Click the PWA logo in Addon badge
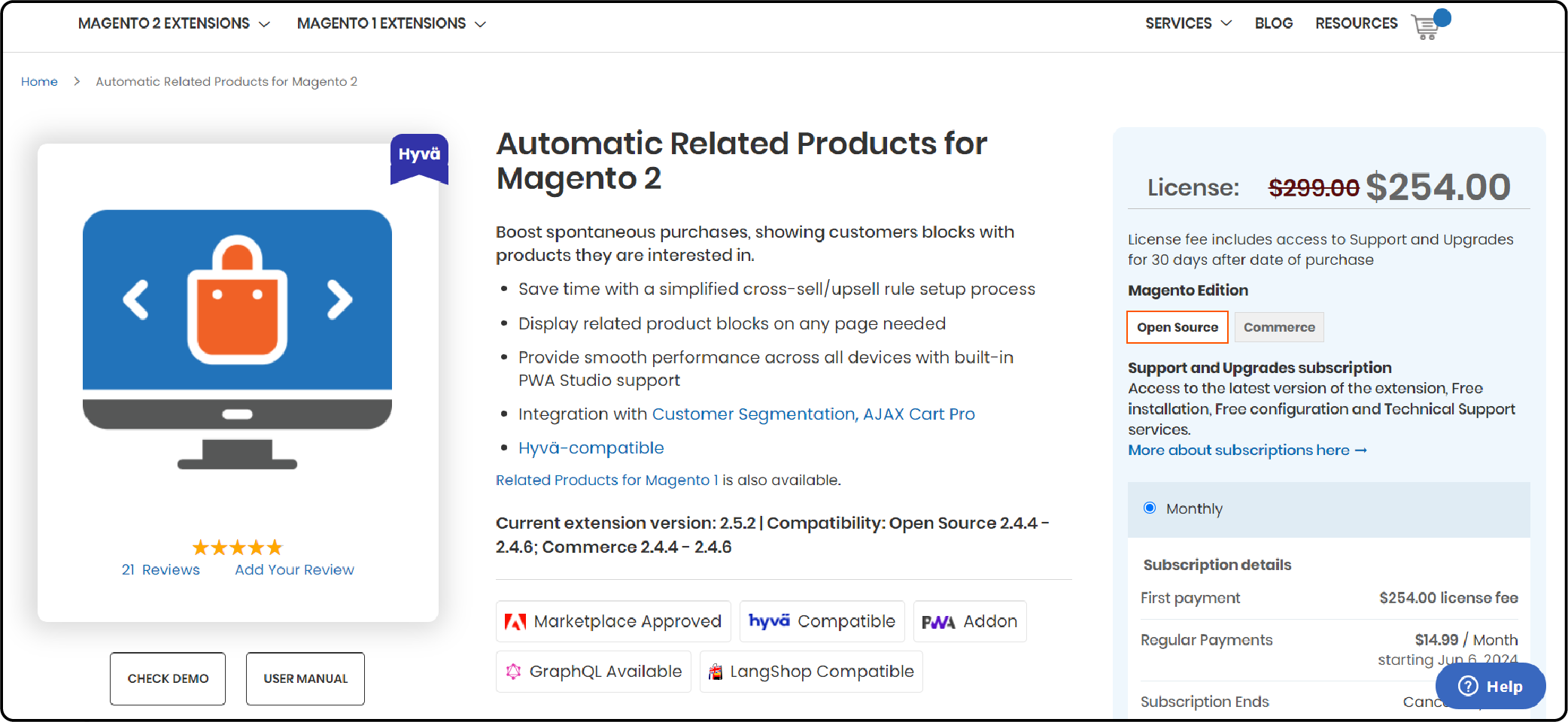1568x722 pixels. tap(938, 622)
